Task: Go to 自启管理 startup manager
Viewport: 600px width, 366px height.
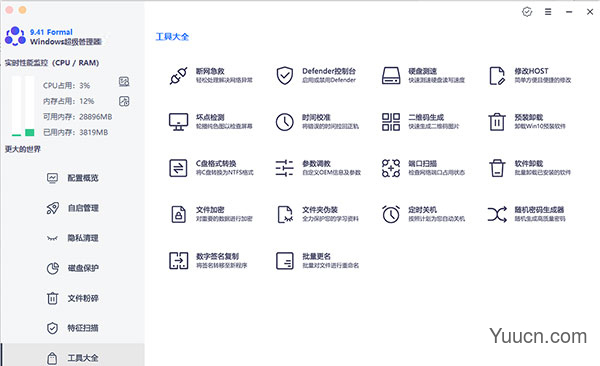Action: (x=73, y=208)
